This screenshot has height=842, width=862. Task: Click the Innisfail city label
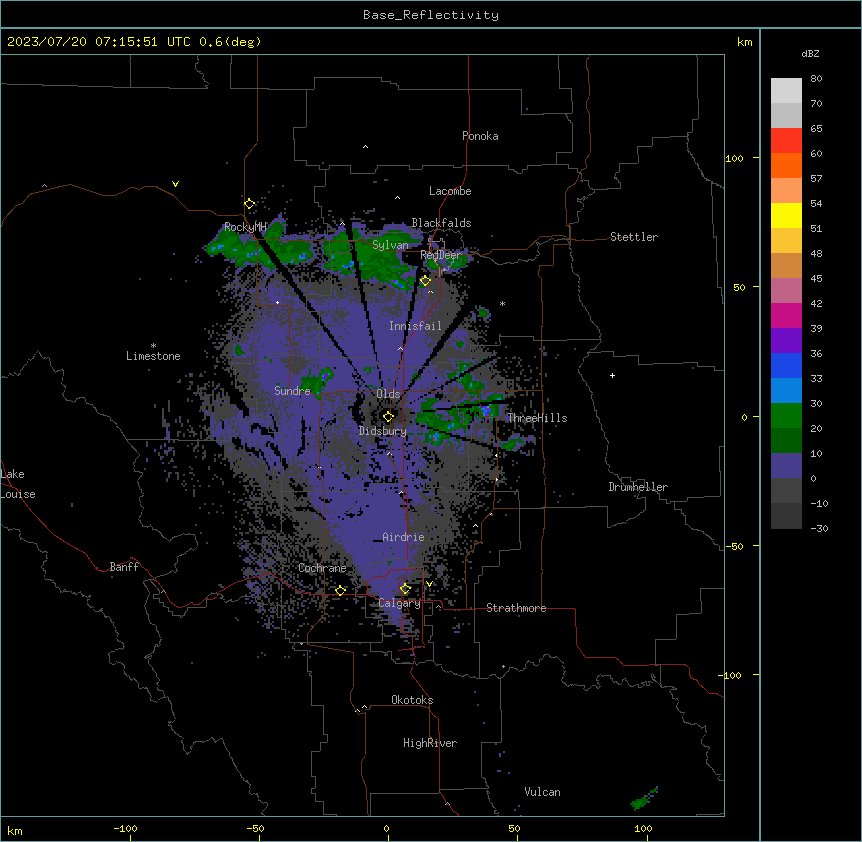pos(415,326)
